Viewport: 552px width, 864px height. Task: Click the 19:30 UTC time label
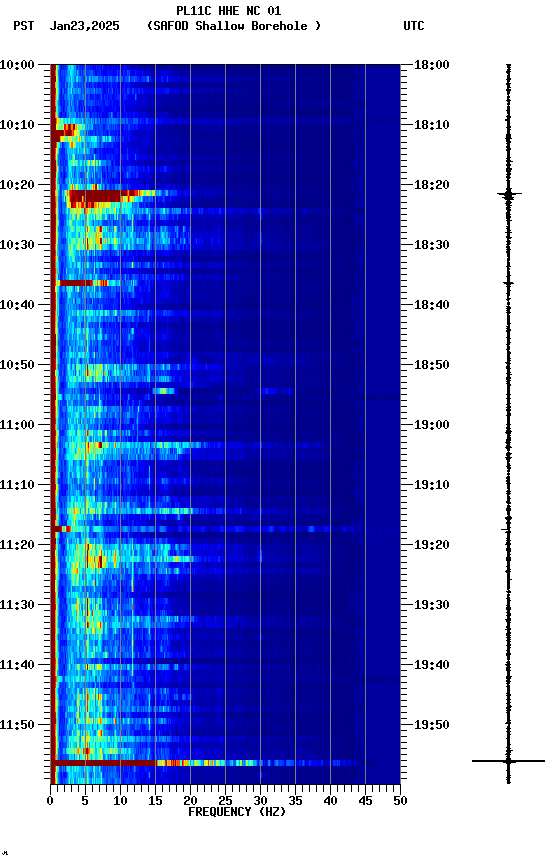[x=432, y=605]
